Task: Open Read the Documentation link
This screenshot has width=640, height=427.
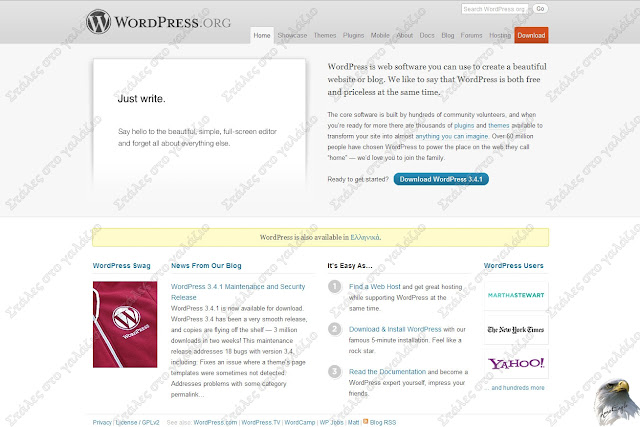Action: tap(387, 372)
